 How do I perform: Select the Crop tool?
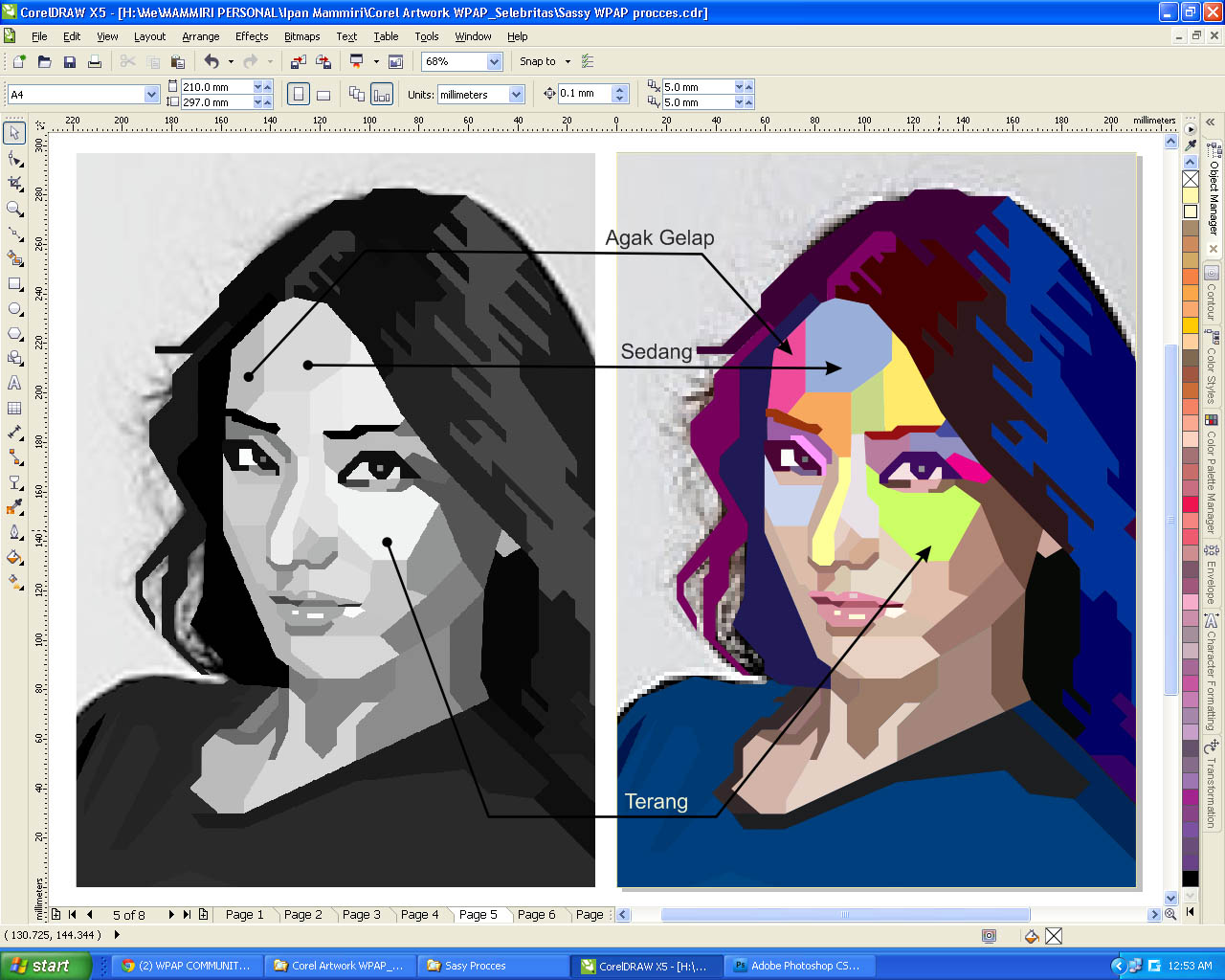[14, 183]
